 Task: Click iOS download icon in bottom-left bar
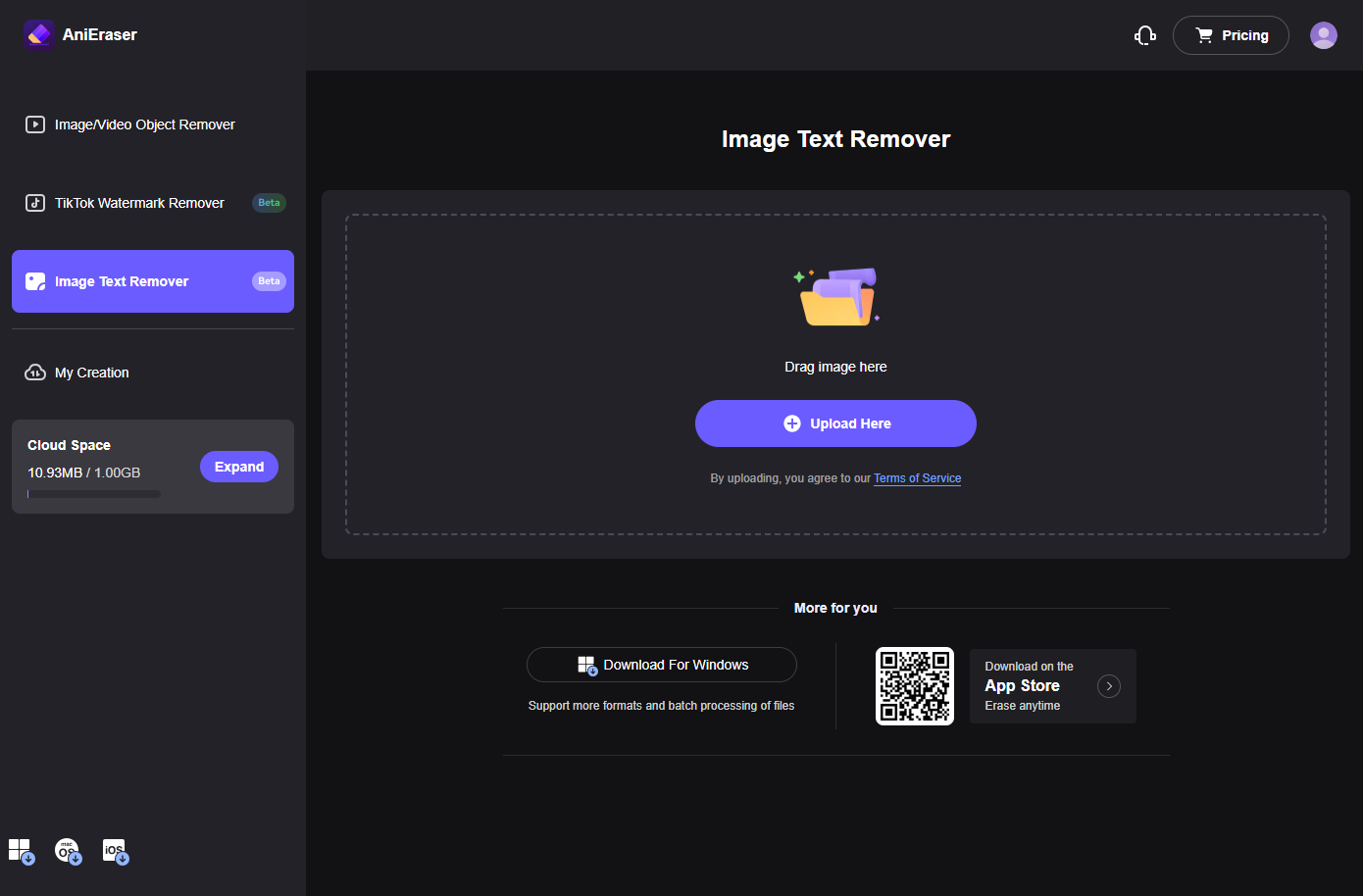116,851
